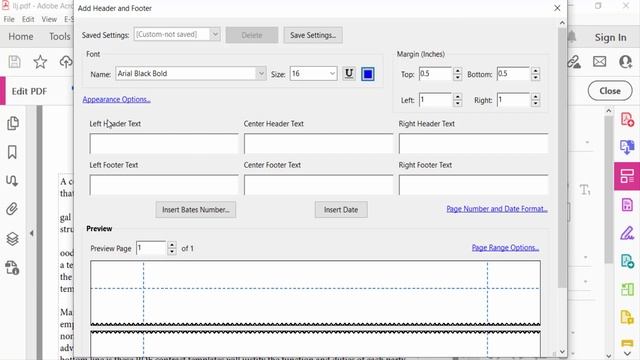This screenshot has width=640, height=360.
Task: Click Insert Bates Number button
Action: point(196,210)
